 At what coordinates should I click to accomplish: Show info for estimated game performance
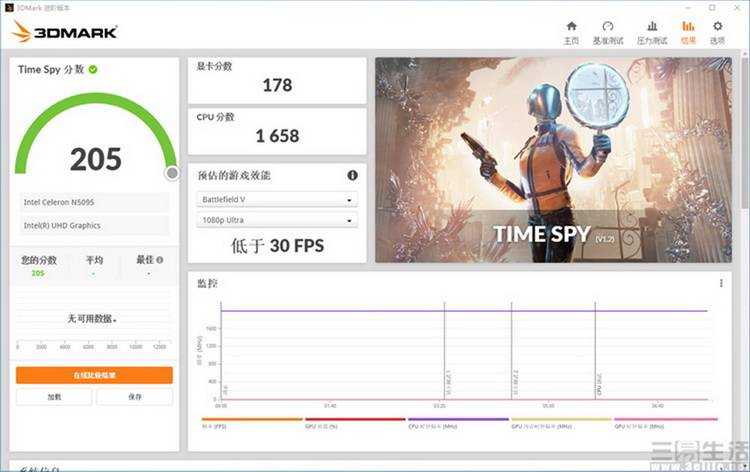pos(352,175)
